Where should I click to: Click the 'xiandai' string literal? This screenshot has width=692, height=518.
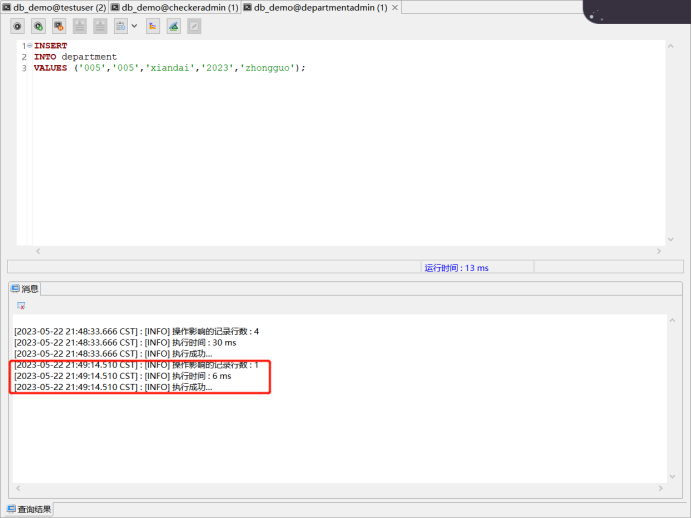(x=170, y=68)
